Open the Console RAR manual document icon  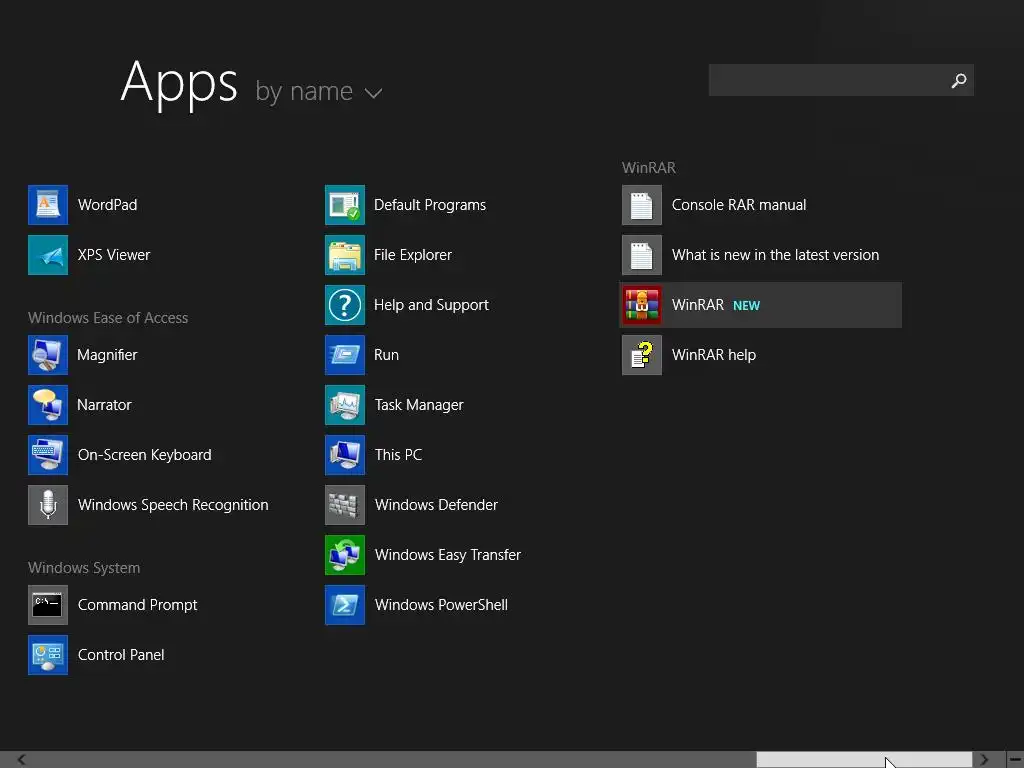click(642, 204)
